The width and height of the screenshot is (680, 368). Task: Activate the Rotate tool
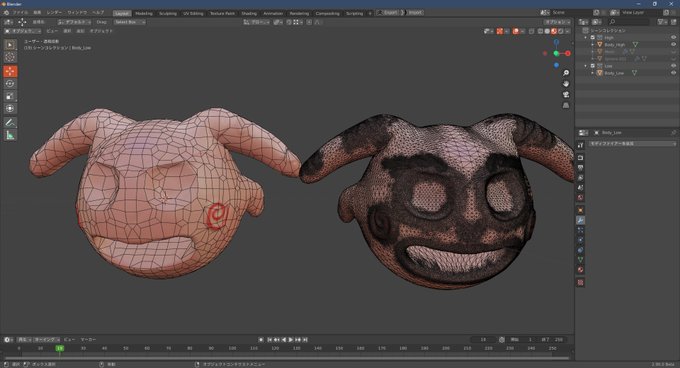[x=10, y=84]
